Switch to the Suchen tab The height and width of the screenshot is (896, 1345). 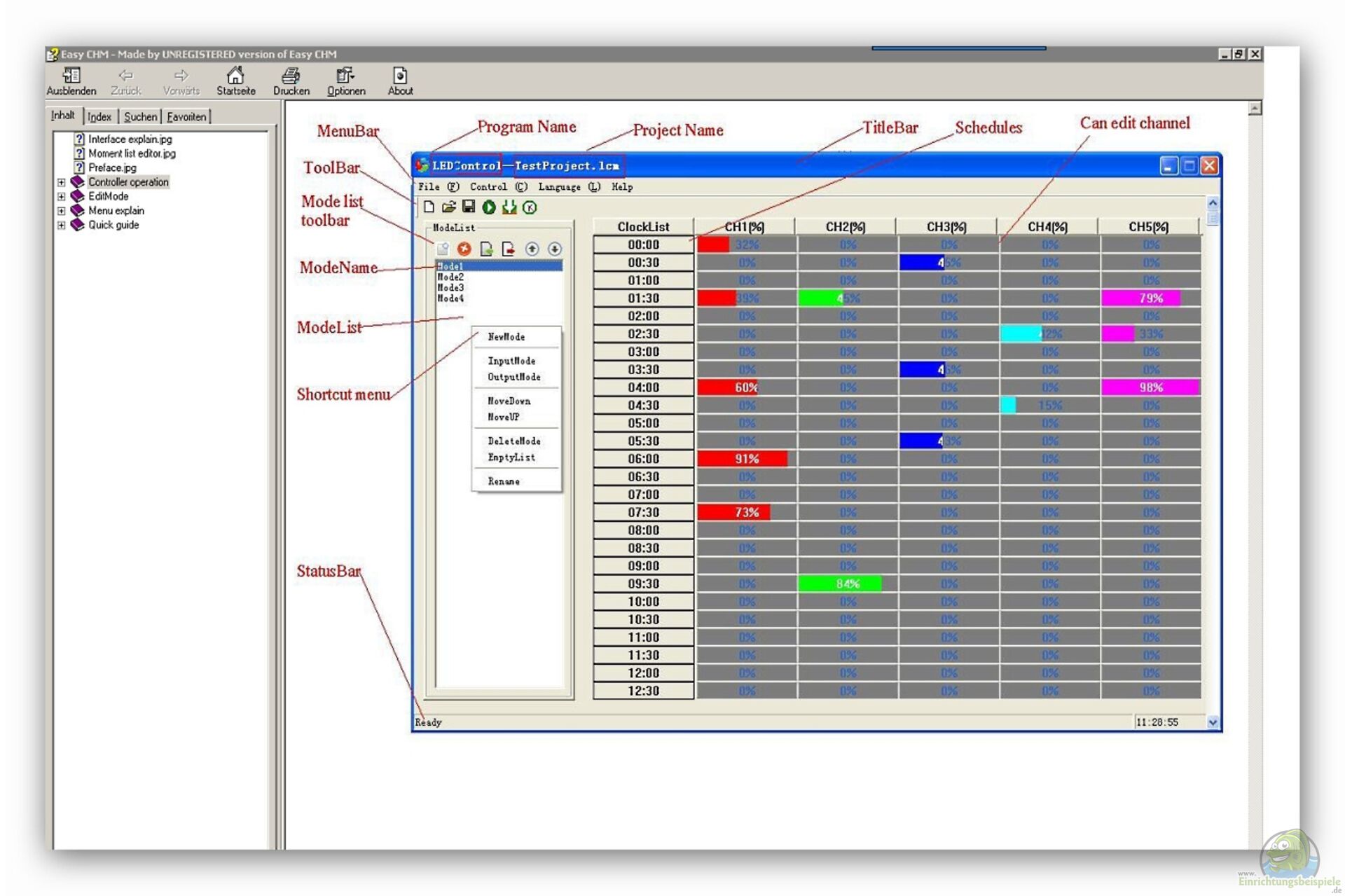pyautogui.click(x=140, y=117)
